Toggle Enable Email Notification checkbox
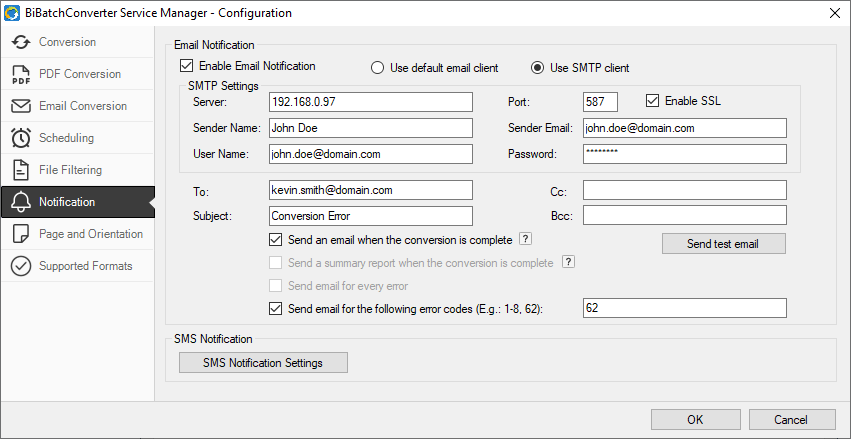 [186, 66]
